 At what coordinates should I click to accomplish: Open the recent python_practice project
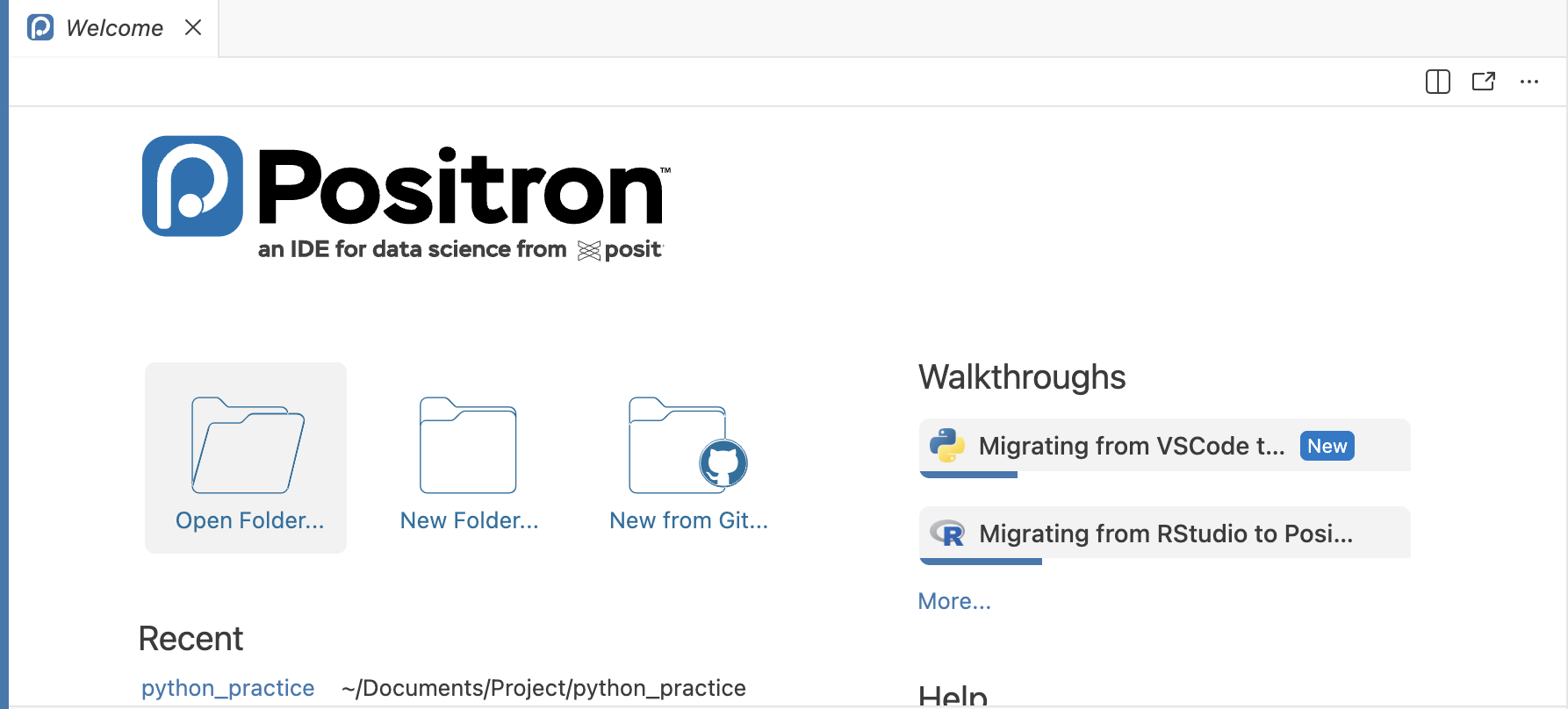coord(227,688)
